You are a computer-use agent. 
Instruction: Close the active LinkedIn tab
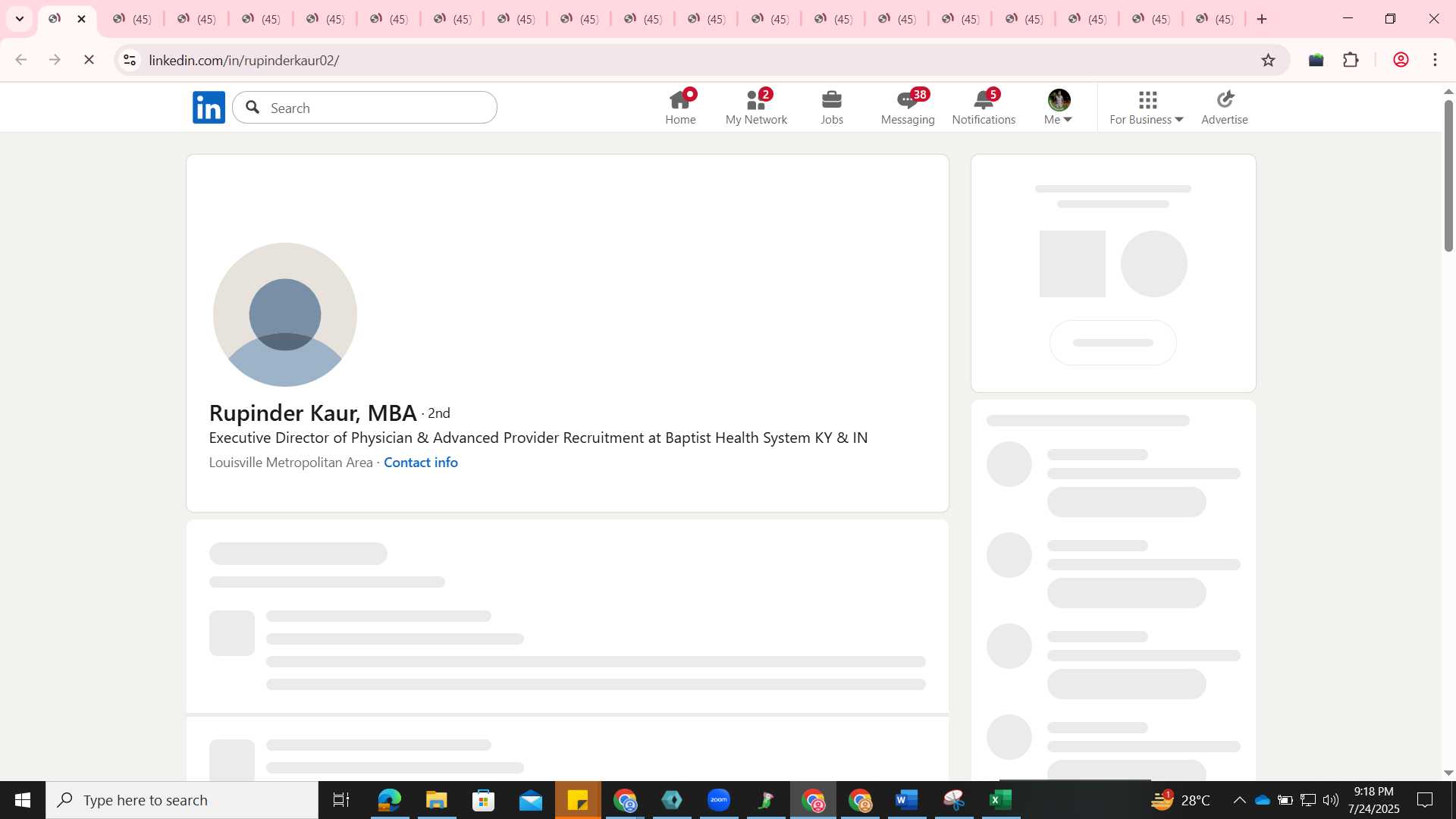82,19
